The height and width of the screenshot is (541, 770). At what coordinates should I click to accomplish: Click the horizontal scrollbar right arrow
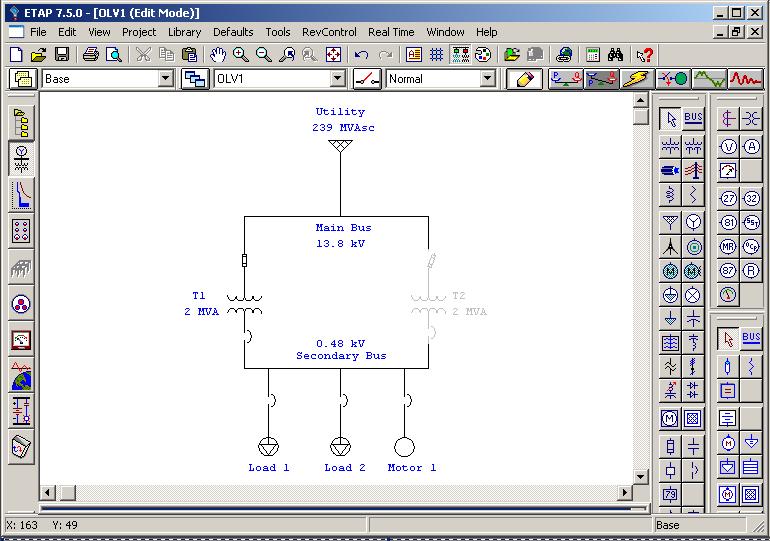pyautogui.click(x=625, y=492)
